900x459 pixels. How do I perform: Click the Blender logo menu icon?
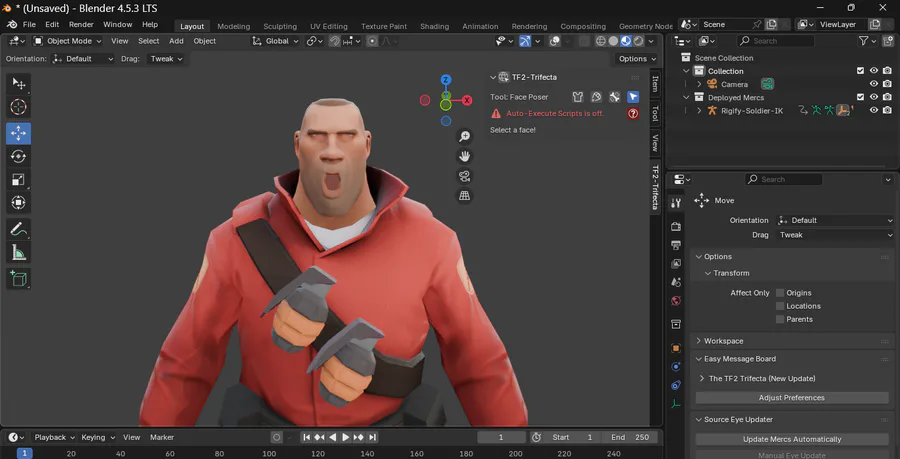11,25
